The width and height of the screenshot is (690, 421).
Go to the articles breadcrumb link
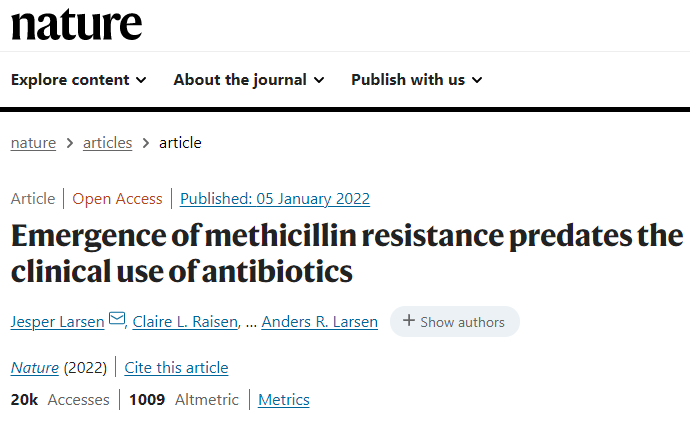point(107,143)
